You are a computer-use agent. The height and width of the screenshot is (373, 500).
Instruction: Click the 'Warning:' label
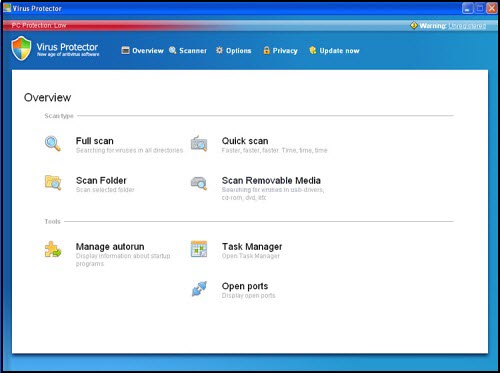(x=433, y=26)
